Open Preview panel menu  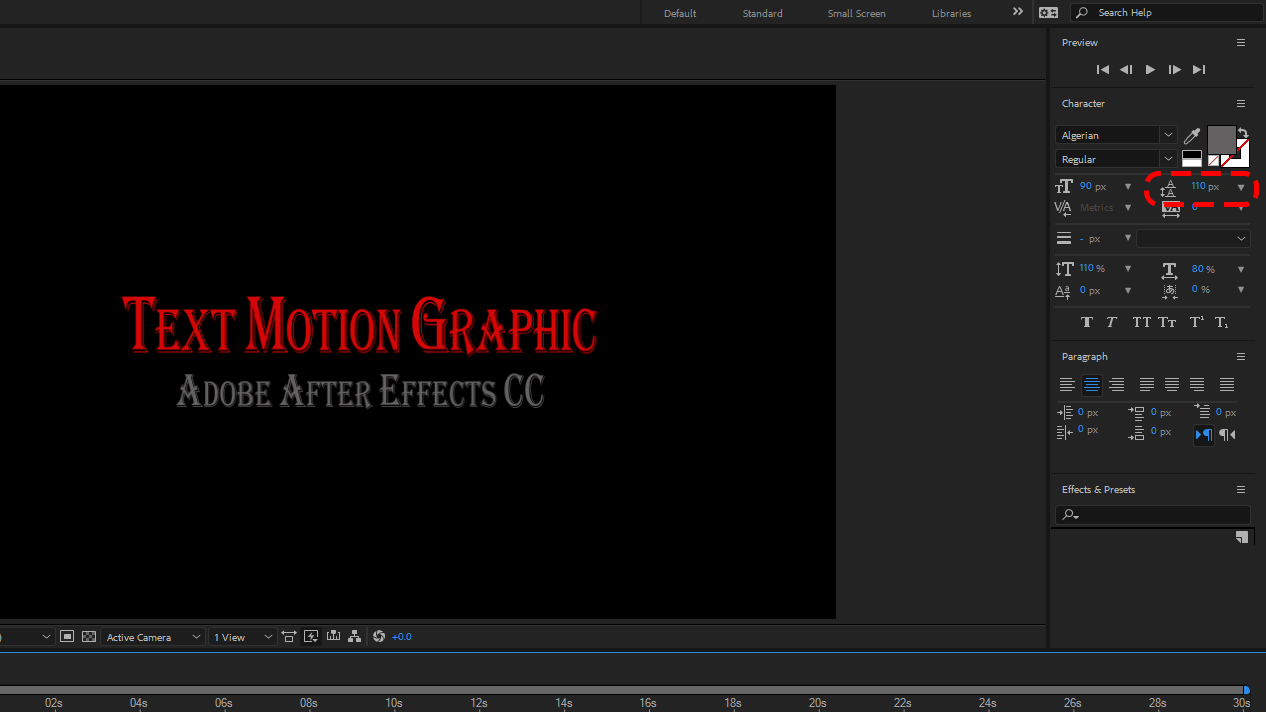[x=1241, y=43]
